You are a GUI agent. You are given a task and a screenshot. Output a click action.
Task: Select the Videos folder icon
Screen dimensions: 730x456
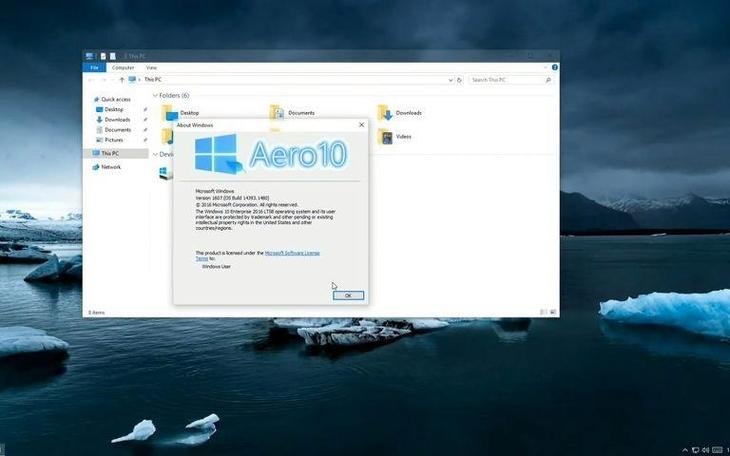click(385, 136)
